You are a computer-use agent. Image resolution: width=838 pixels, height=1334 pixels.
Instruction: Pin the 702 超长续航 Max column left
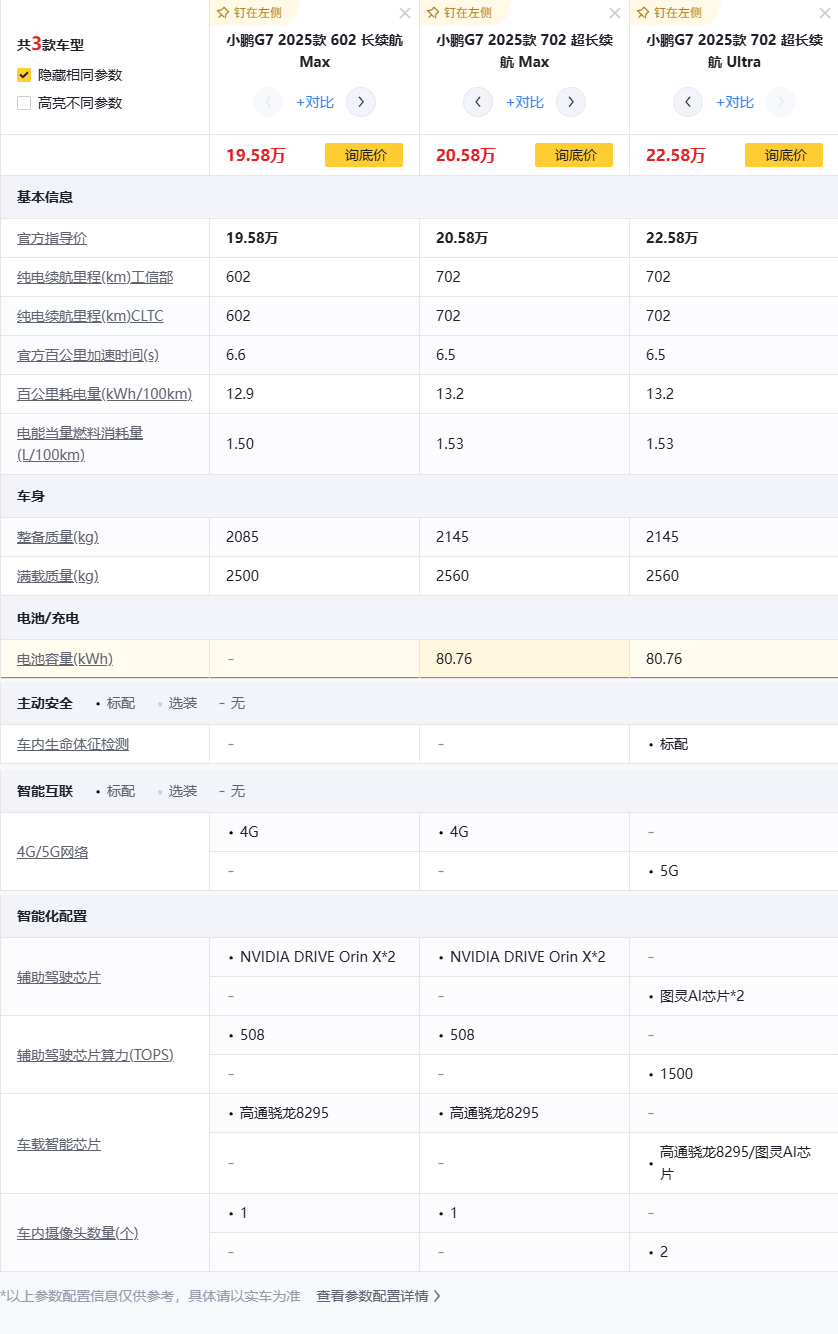(x=459, y=12)
